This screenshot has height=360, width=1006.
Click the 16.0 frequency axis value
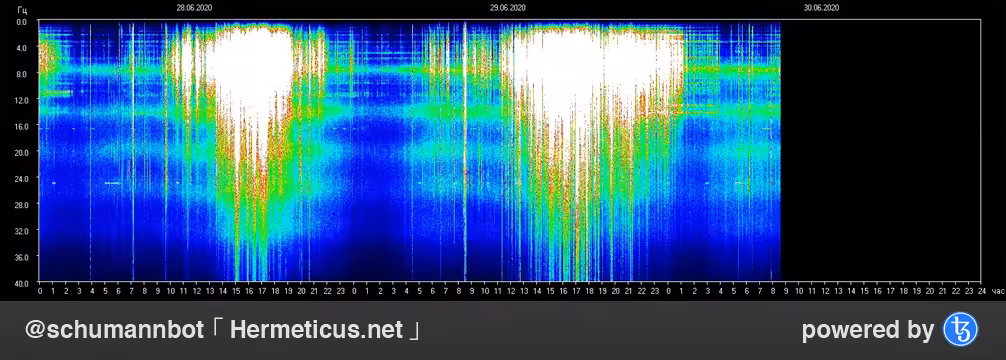[x=22, y=126]
